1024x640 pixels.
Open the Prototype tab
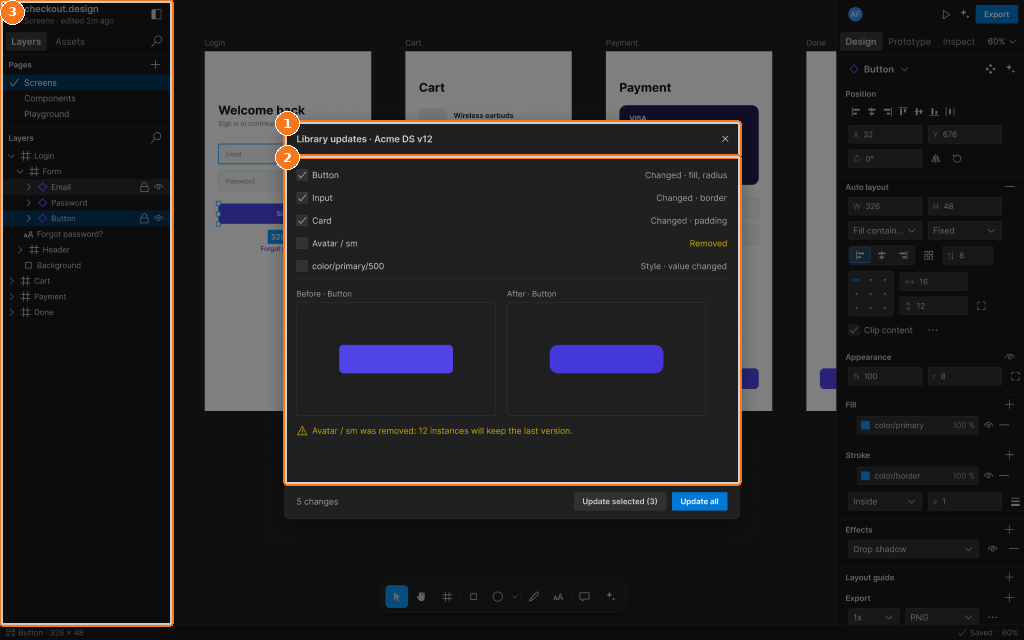click(x=909, y=41)
